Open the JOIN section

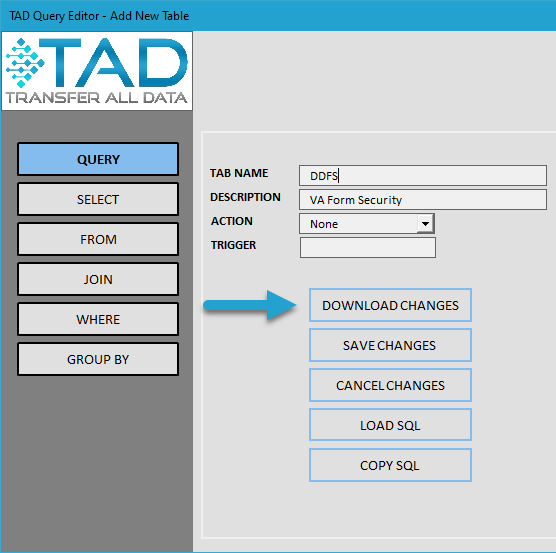[98, 279]
